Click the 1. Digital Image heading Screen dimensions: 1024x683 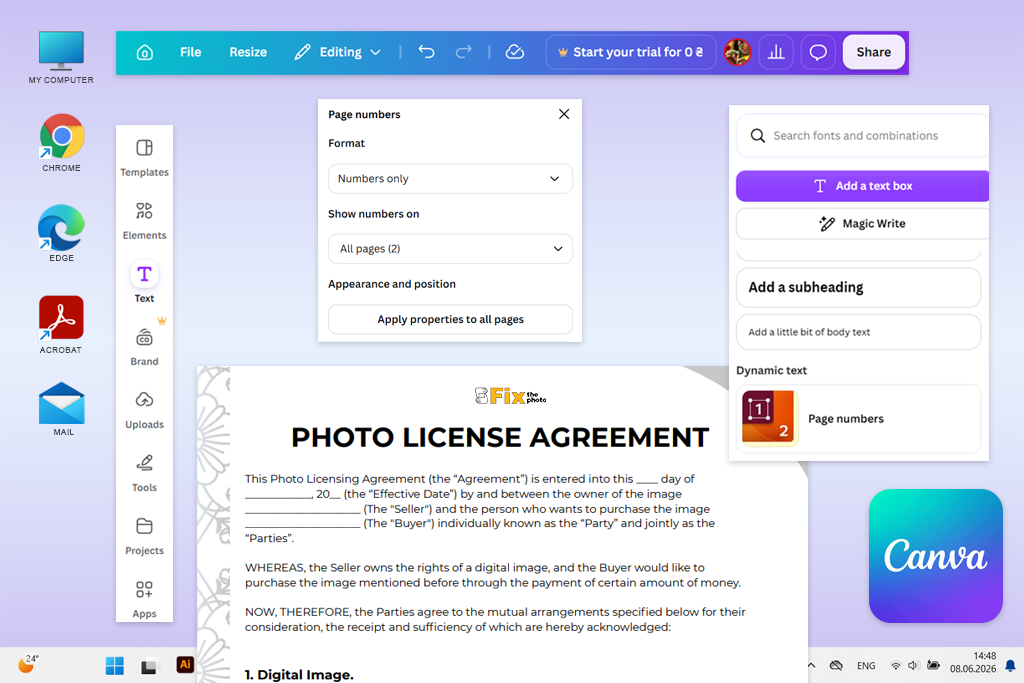click(299, 675)
